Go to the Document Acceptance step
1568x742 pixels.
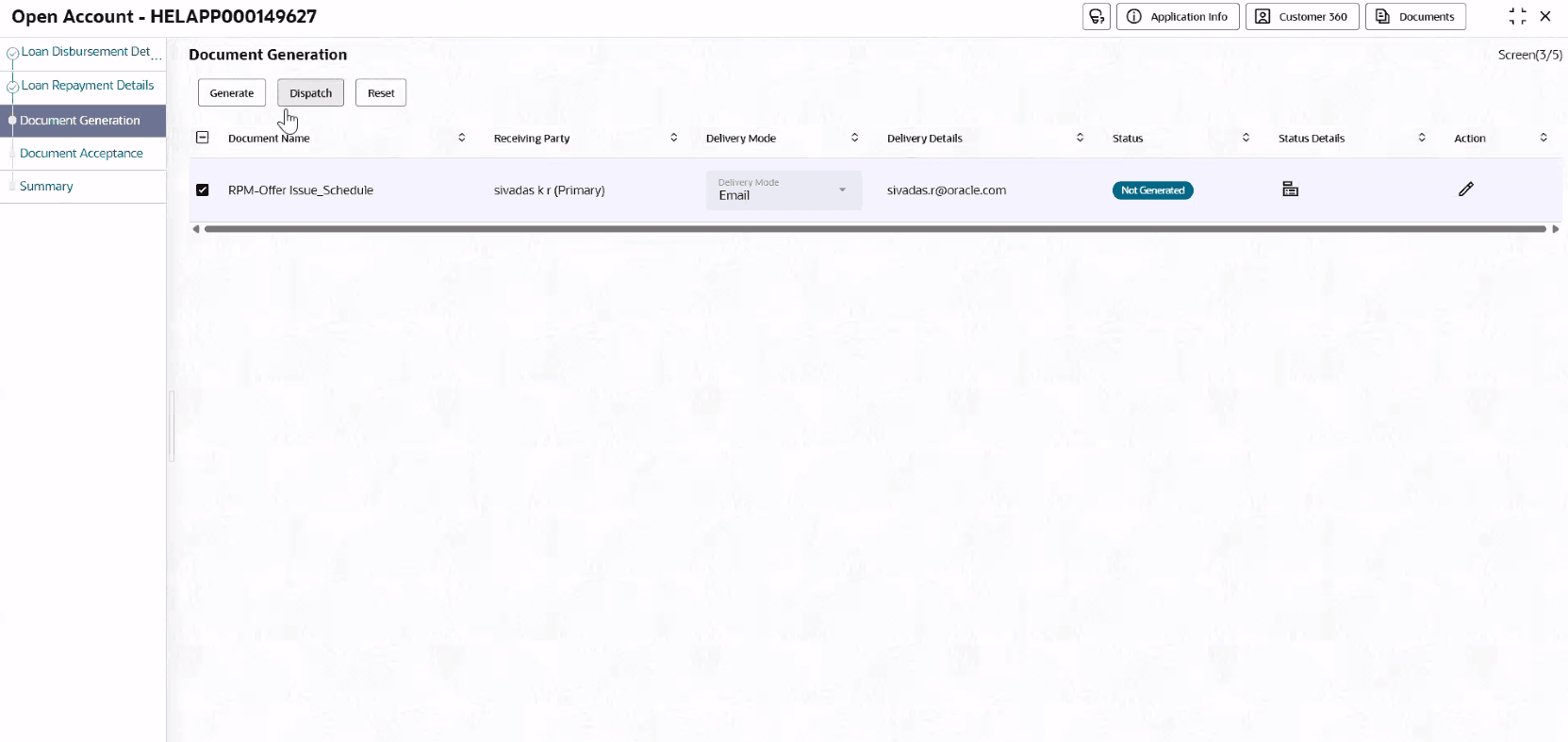coord(81,154)
